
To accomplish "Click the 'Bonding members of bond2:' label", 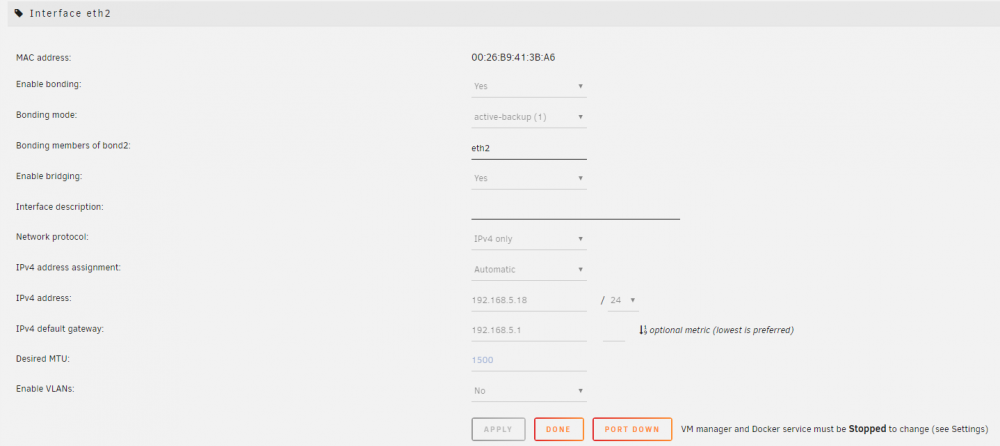I will (x=73, y=145).
